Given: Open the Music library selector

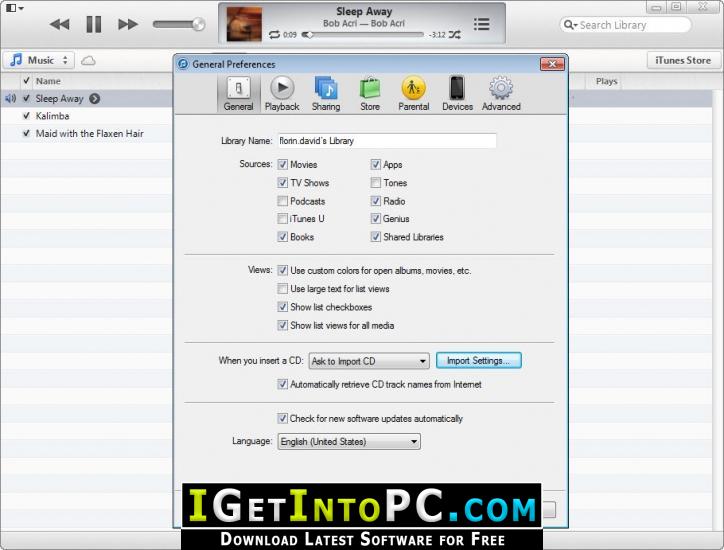Looking at the screenshot, I should click(39, 60).
